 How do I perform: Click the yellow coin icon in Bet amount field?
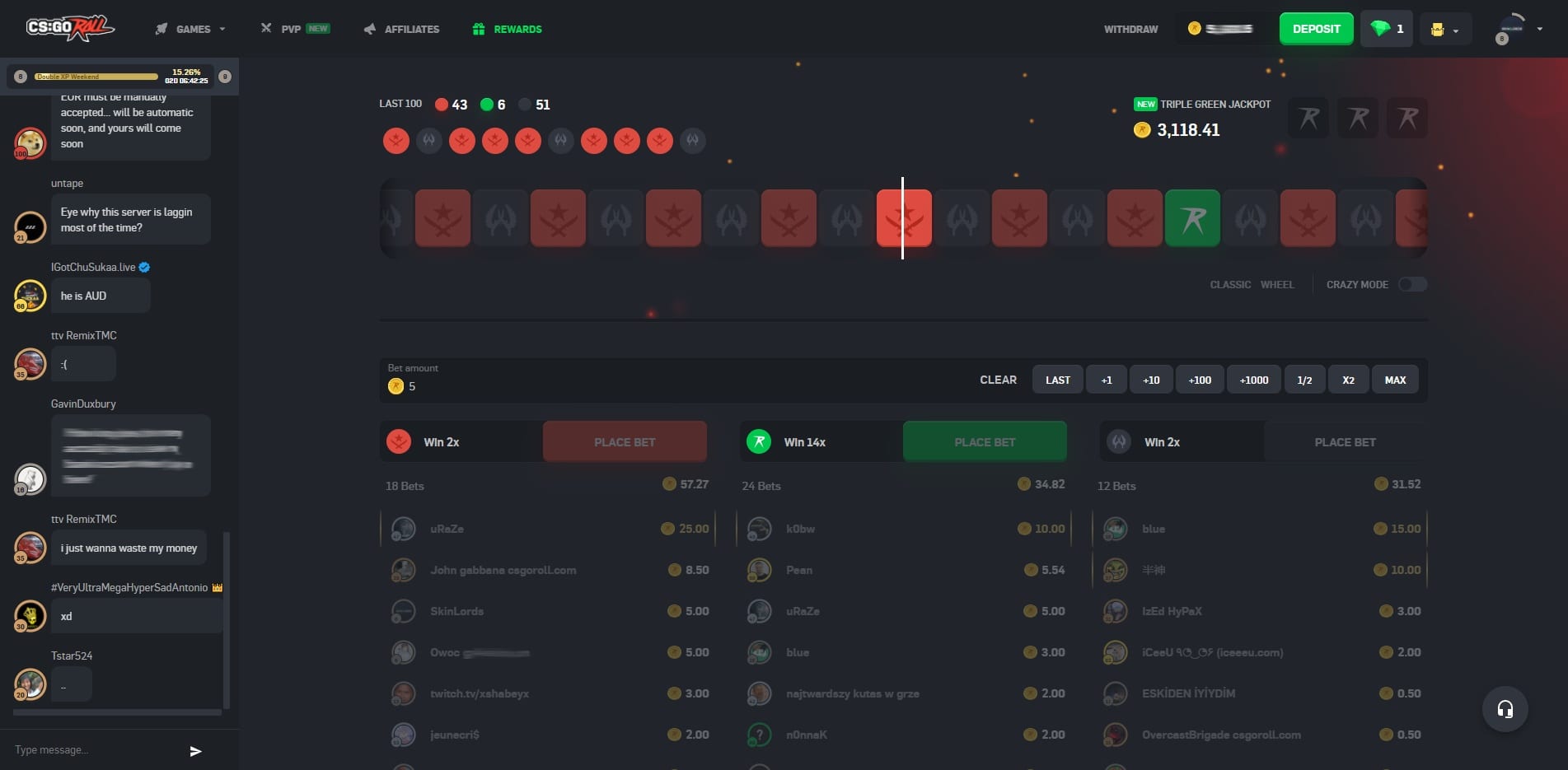(x=396, y=386)
